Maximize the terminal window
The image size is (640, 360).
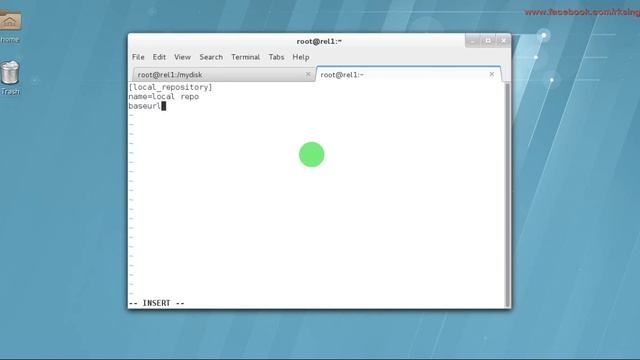click(x=488, y=41)
